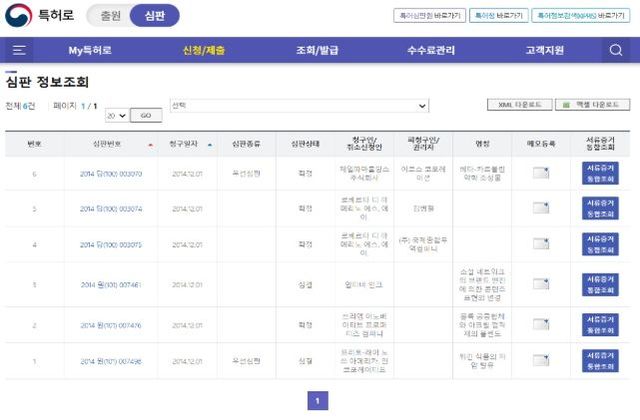Open memo icon for row 6
This screenshot has width=640, height=420.
(541, 173)
